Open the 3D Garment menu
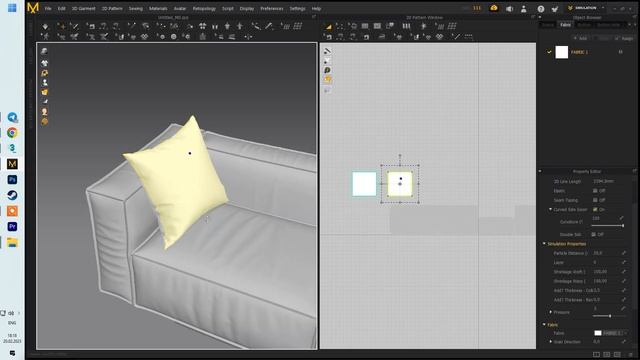 83,9
